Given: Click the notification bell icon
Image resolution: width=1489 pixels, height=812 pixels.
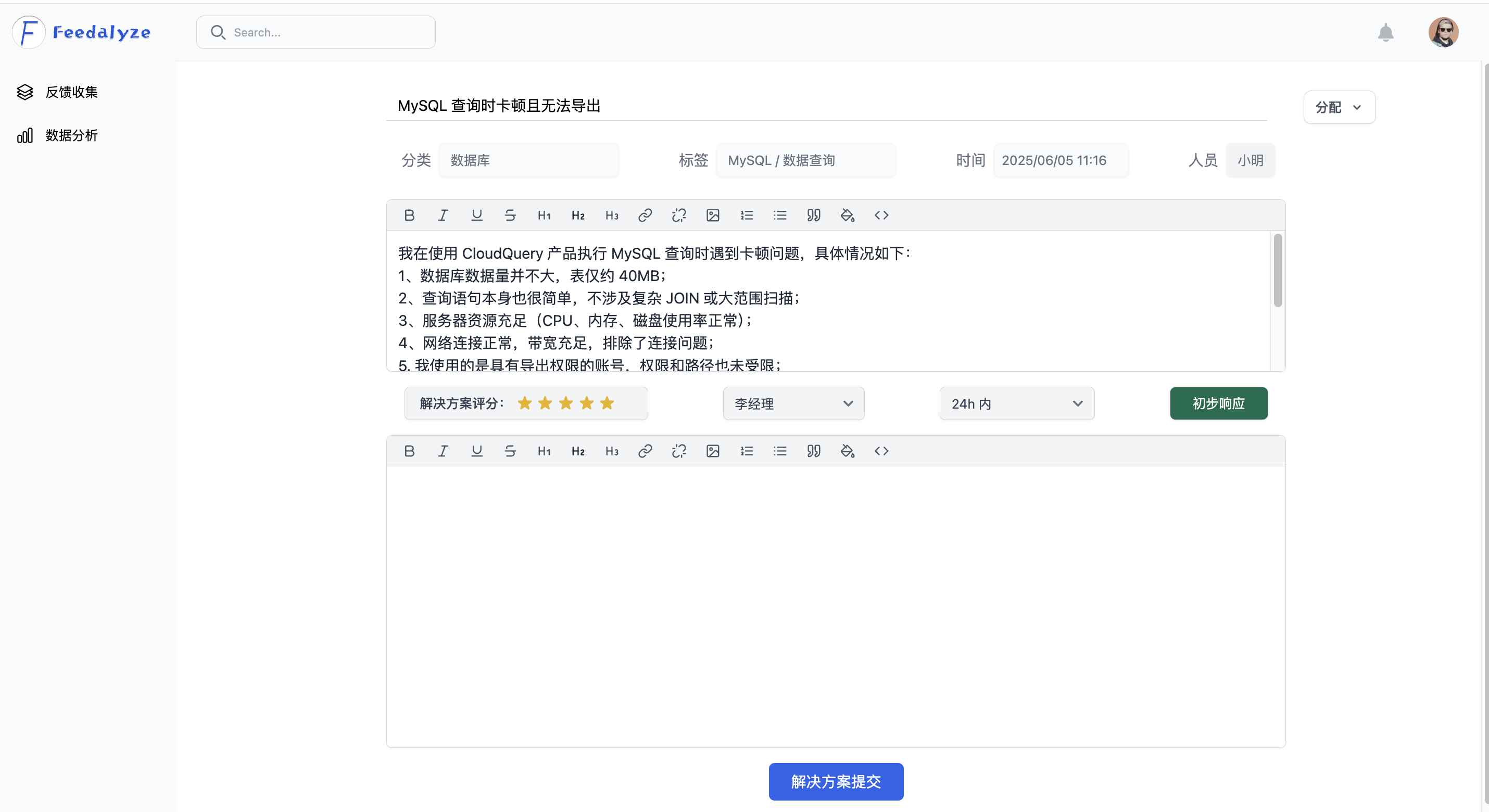Looking at the screenshot, I should (x=1385, y=32).
